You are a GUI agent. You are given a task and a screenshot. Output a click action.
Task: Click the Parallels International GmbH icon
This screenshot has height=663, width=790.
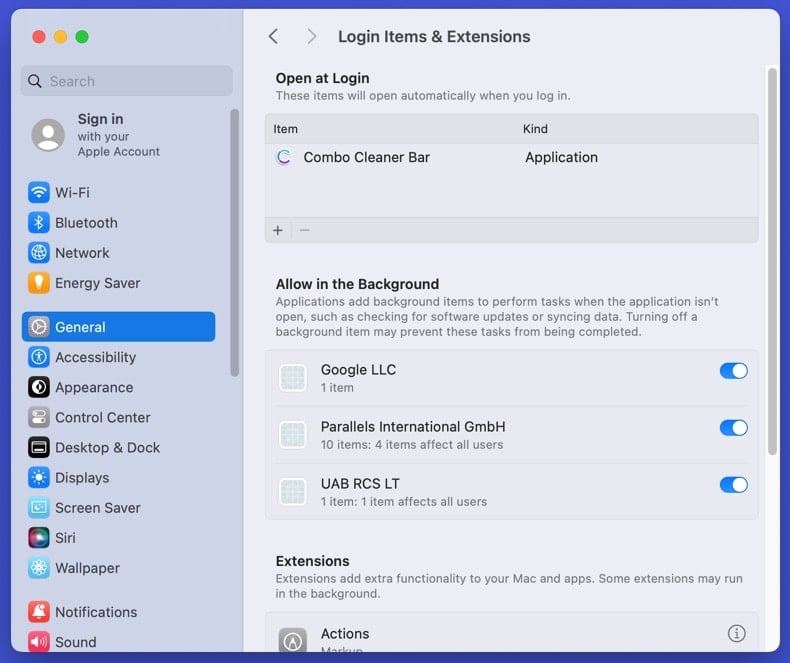tap(293, 435)
